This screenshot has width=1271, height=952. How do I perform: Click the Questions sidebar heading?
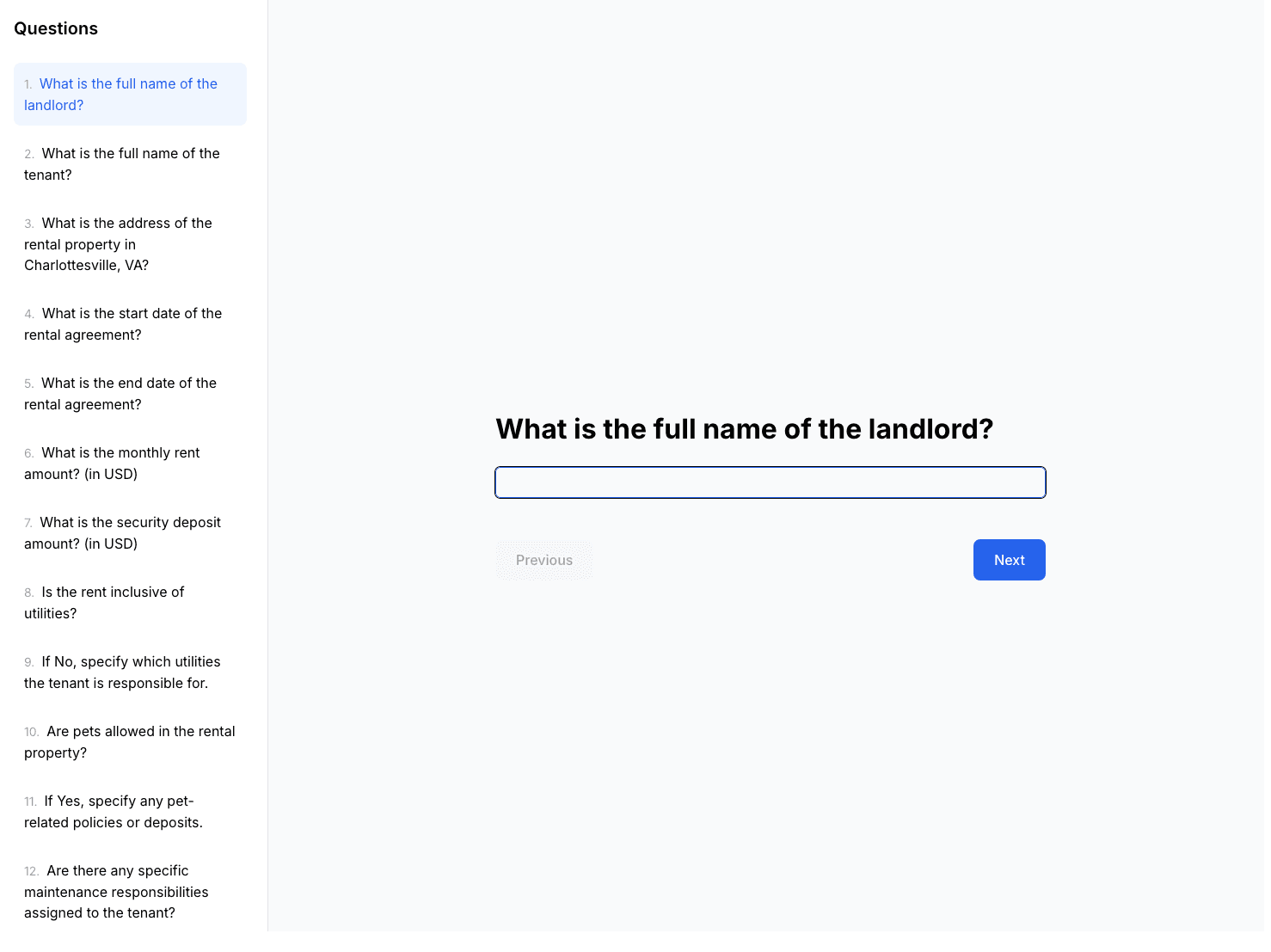click(56, 28)
